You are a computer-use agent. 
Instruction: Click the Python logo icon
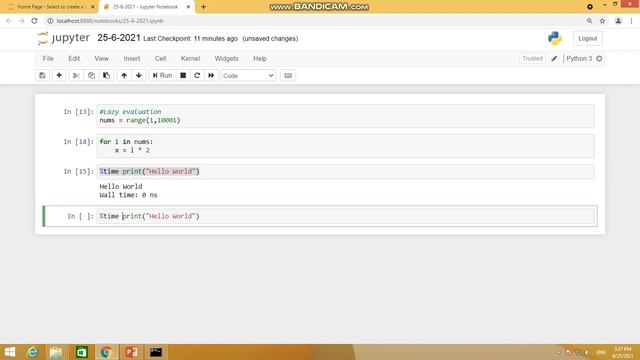555,38
